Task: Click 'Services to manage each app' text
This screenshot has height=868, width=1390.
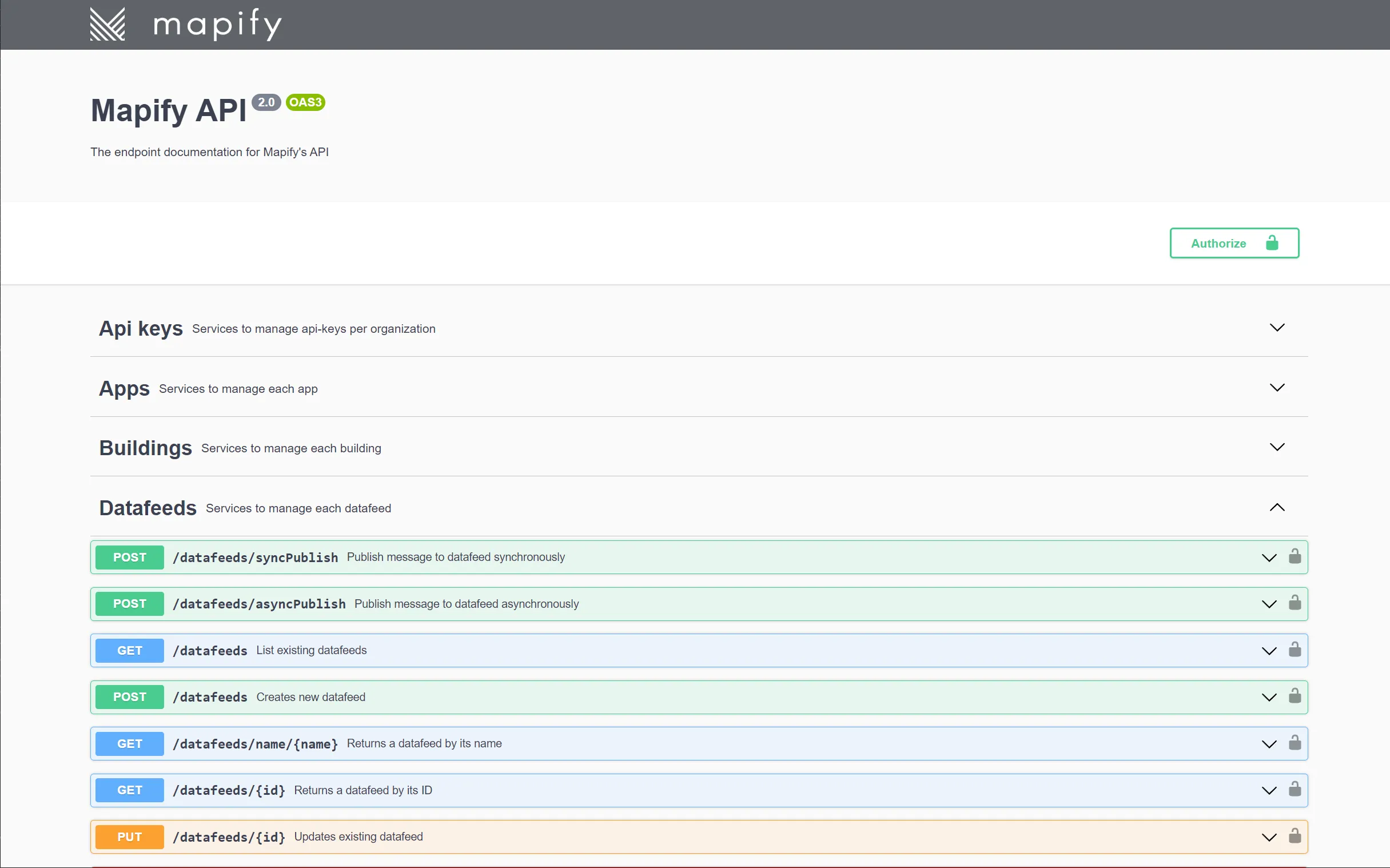Action: point(238,389)
